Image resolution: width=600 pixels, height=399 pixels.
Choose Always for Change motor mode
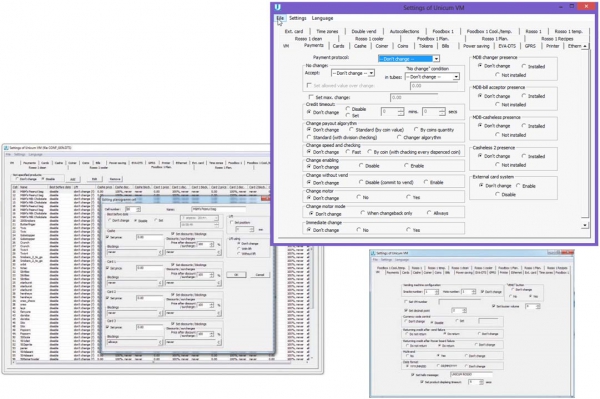click(429, 213)
